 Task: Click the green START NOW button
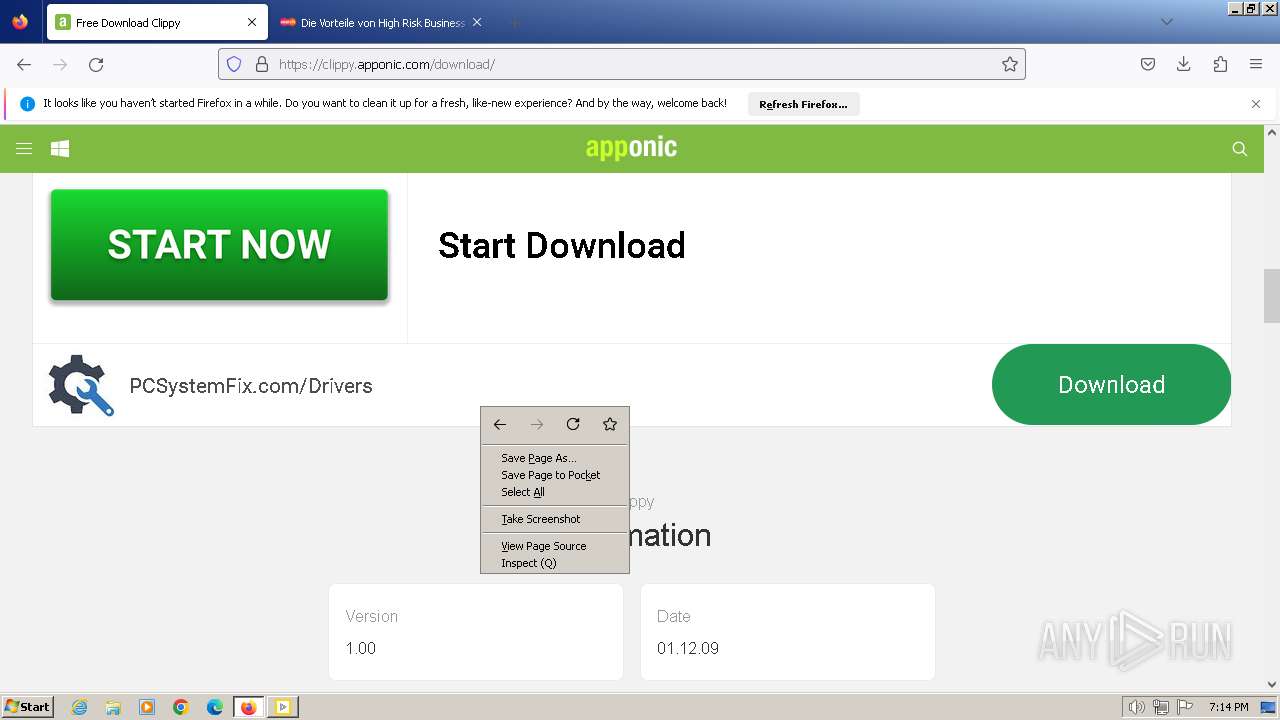tap(219, 245)
